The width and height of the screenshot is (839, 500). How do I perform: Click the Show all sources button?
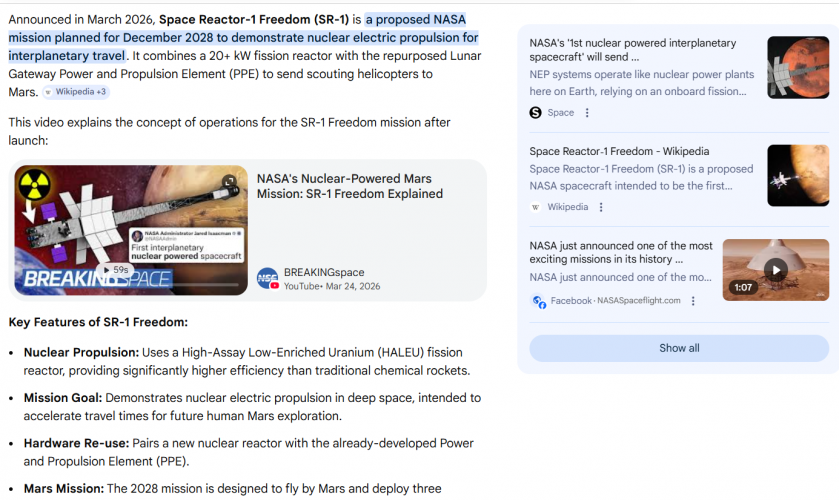coord(679,348)
